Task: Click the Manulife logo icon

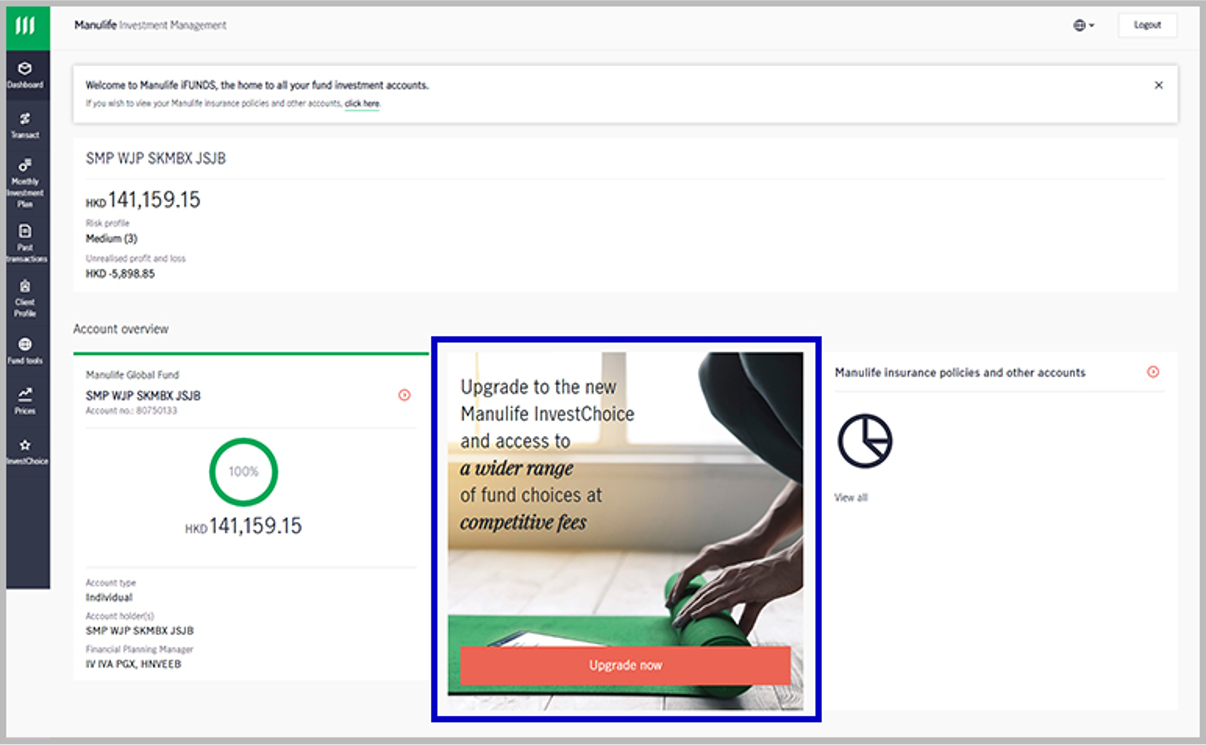Action: (x=27, y=26)
